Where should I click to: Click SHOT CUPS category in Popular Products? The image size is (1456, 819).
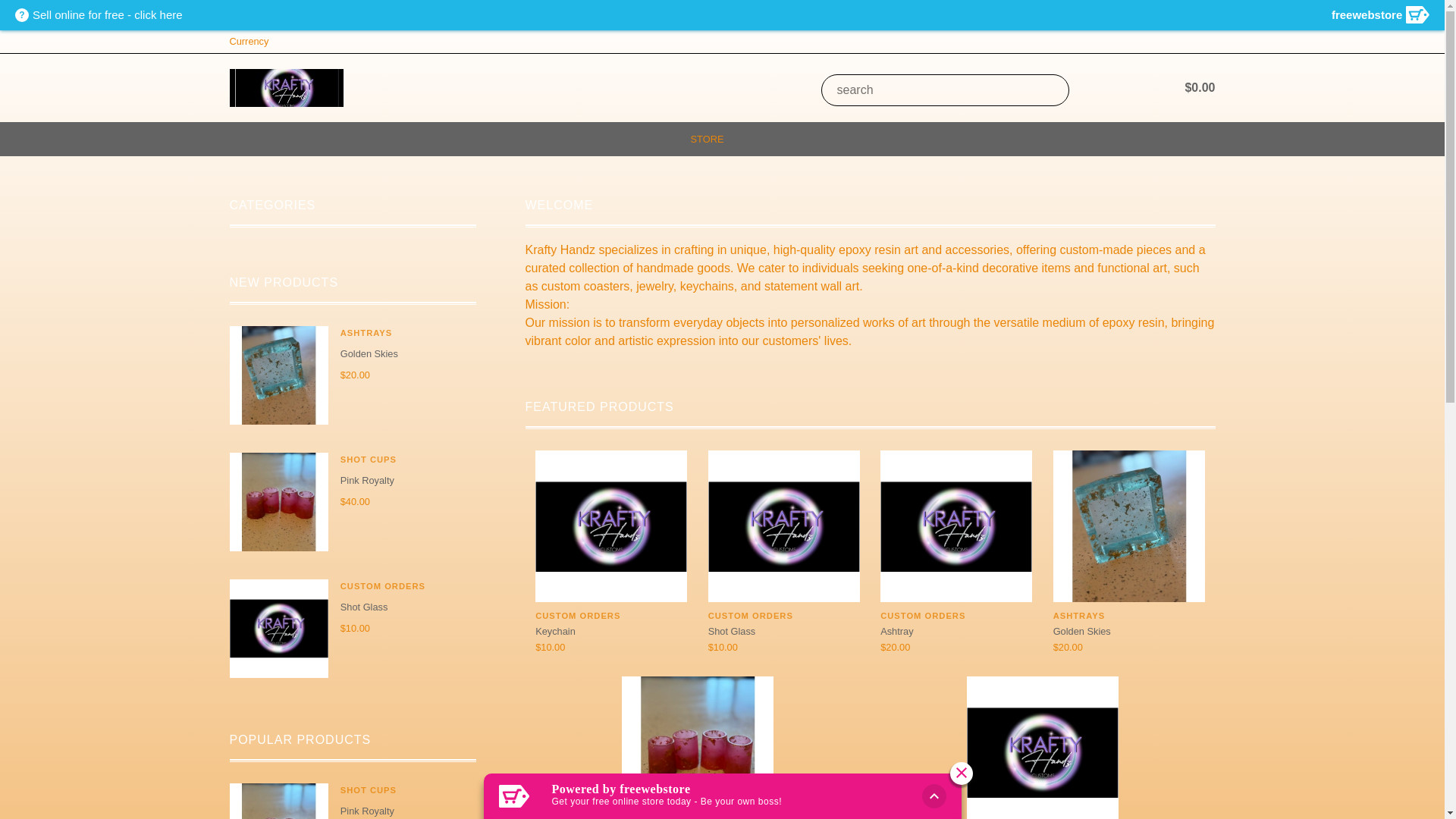click(x=368, y=790)
